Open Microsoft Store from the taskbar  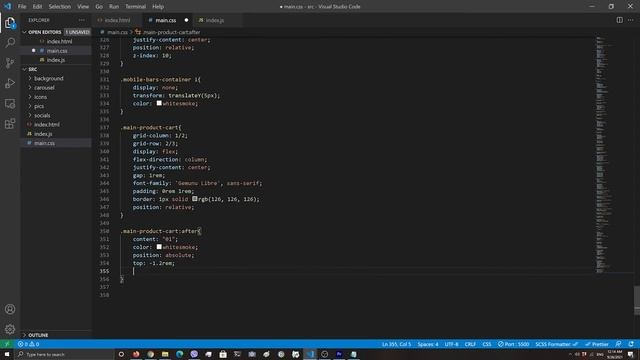coord(223,354)
